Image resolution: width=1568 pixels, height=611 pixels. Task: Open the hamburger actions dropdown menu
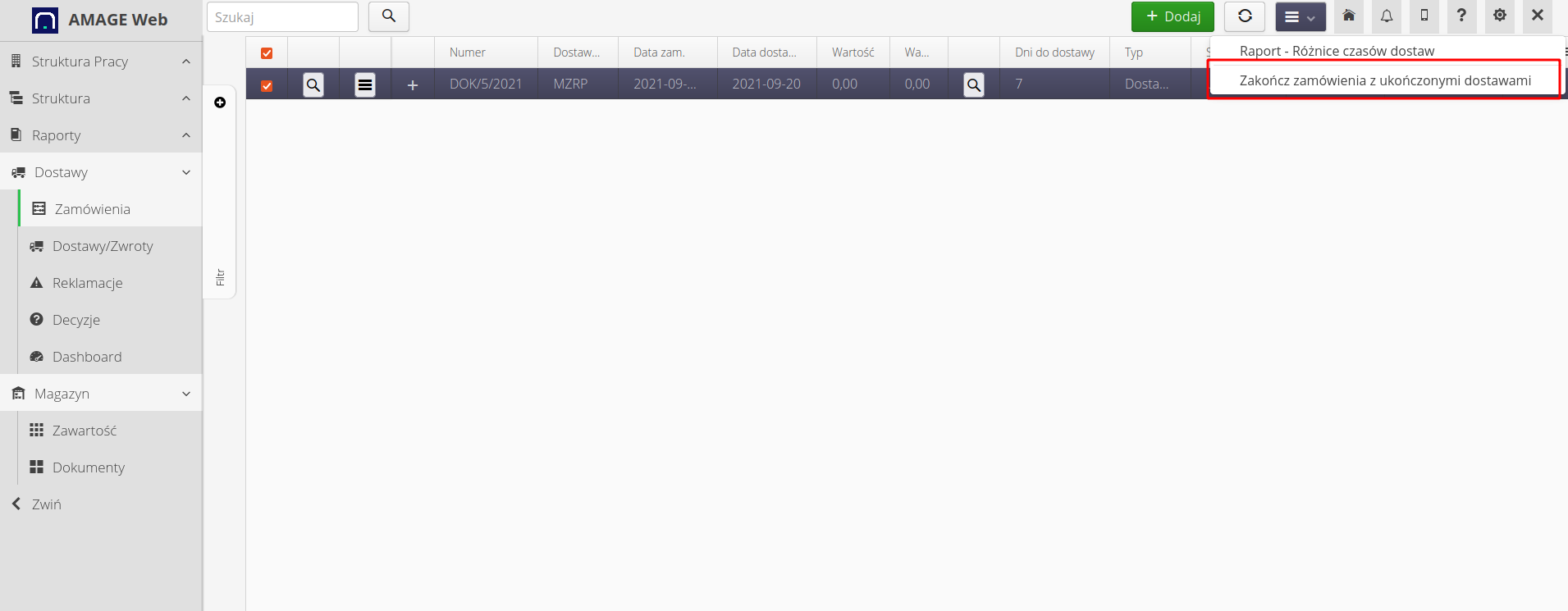coord(1300,16)
